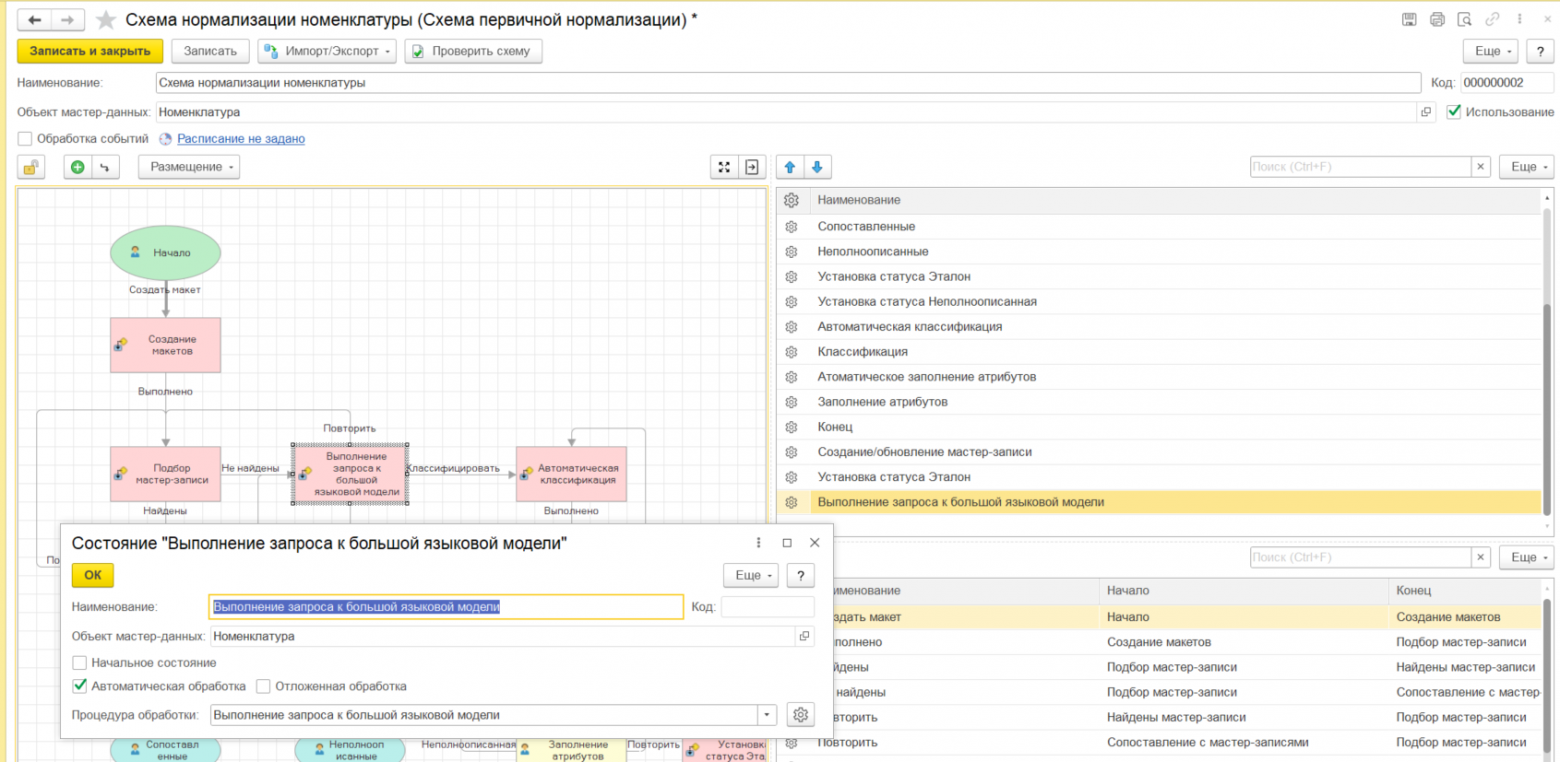Open the processing procedure settings gear

coord(800,715)
